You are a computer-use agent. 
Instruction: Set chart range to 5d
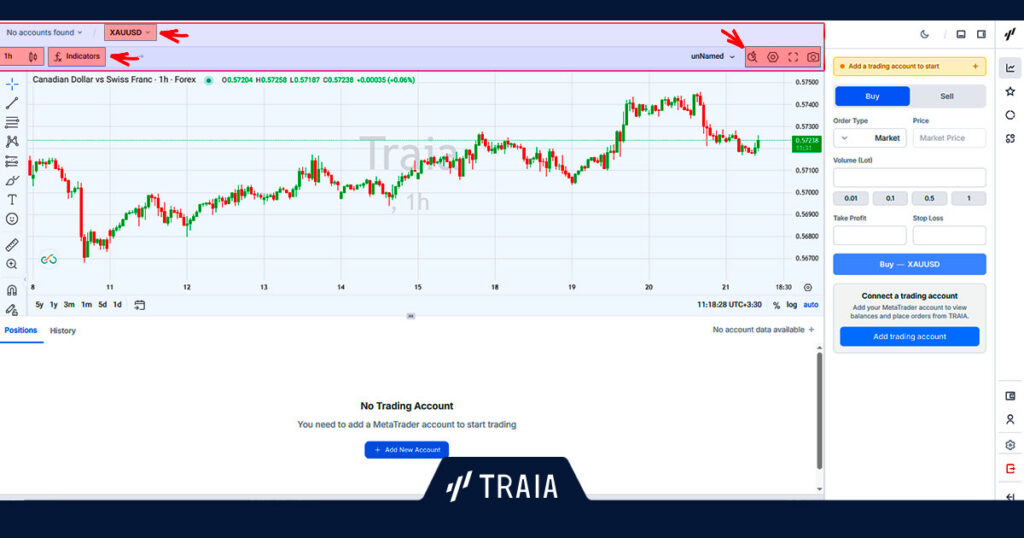point(103,305)
